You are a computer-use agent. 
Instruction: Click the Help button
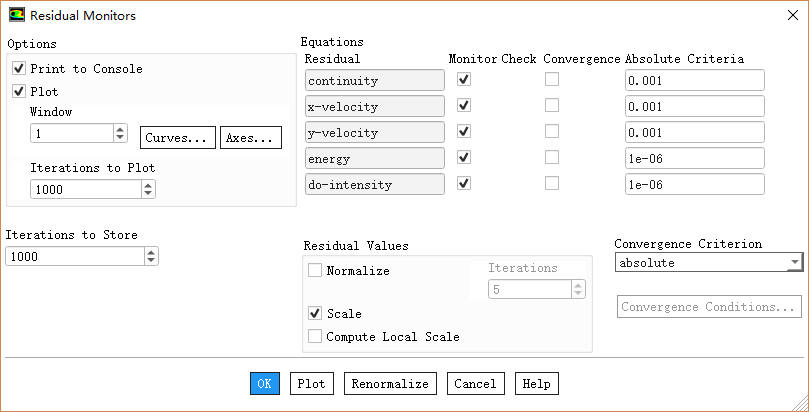pos(536,384)
